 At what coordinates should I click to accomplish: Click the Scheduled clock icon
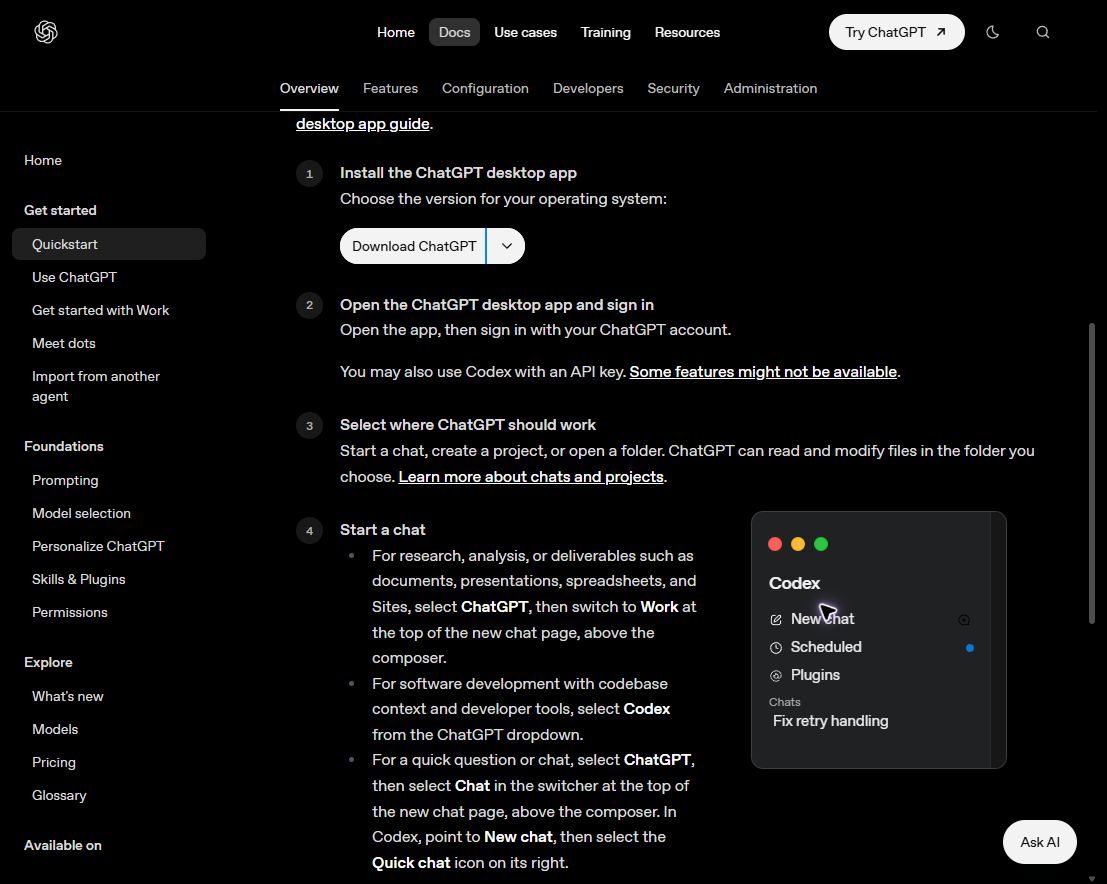point(776,647)
